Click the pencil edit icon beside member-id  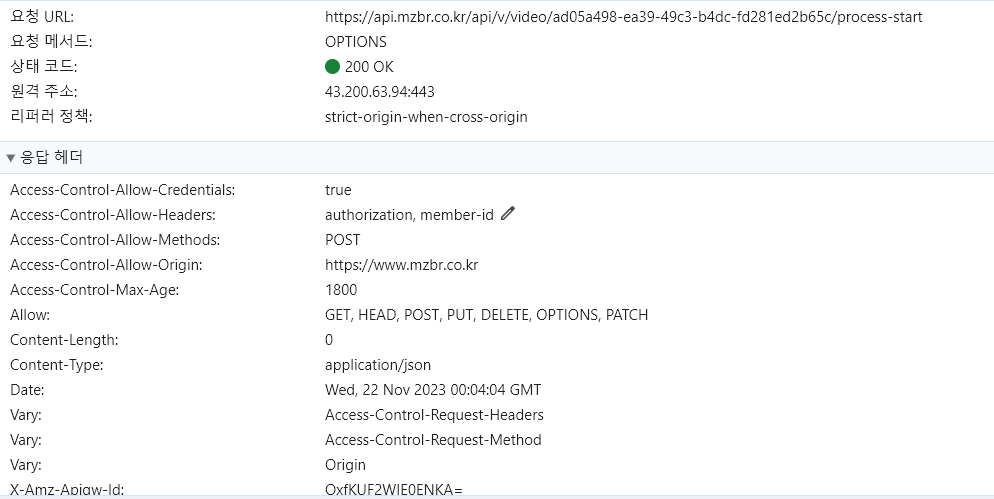click(508, 214)
